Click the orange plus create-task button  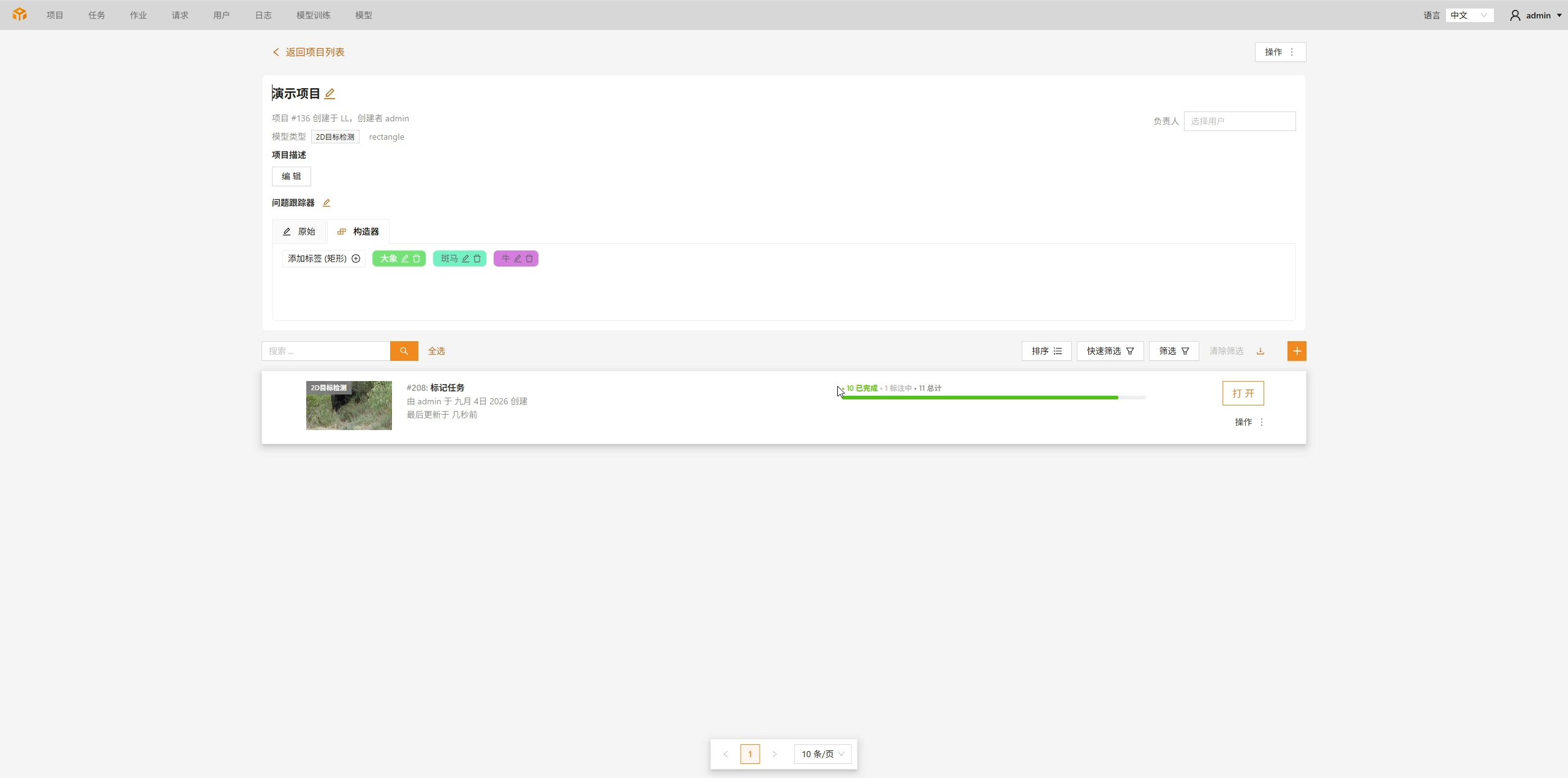1297,351
